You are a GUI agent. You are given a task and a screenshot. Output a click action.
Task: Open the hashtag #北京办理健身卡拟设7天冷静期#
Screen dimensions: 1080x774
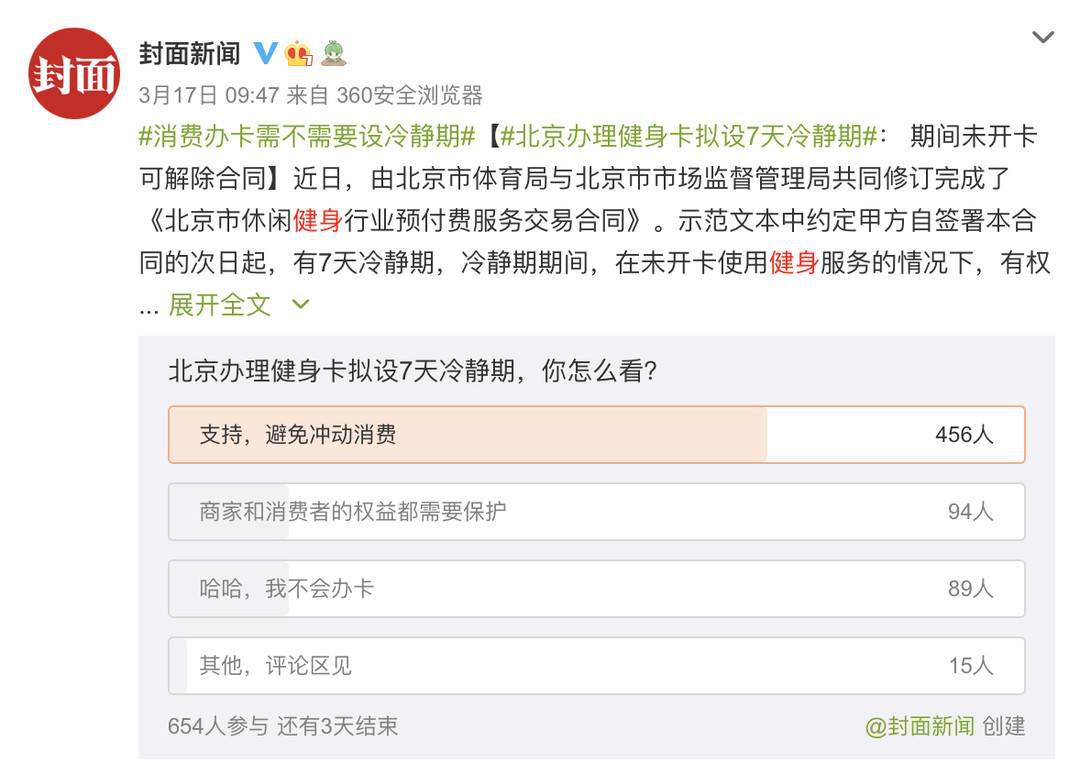pyautogui.click(x=688, y=136)
